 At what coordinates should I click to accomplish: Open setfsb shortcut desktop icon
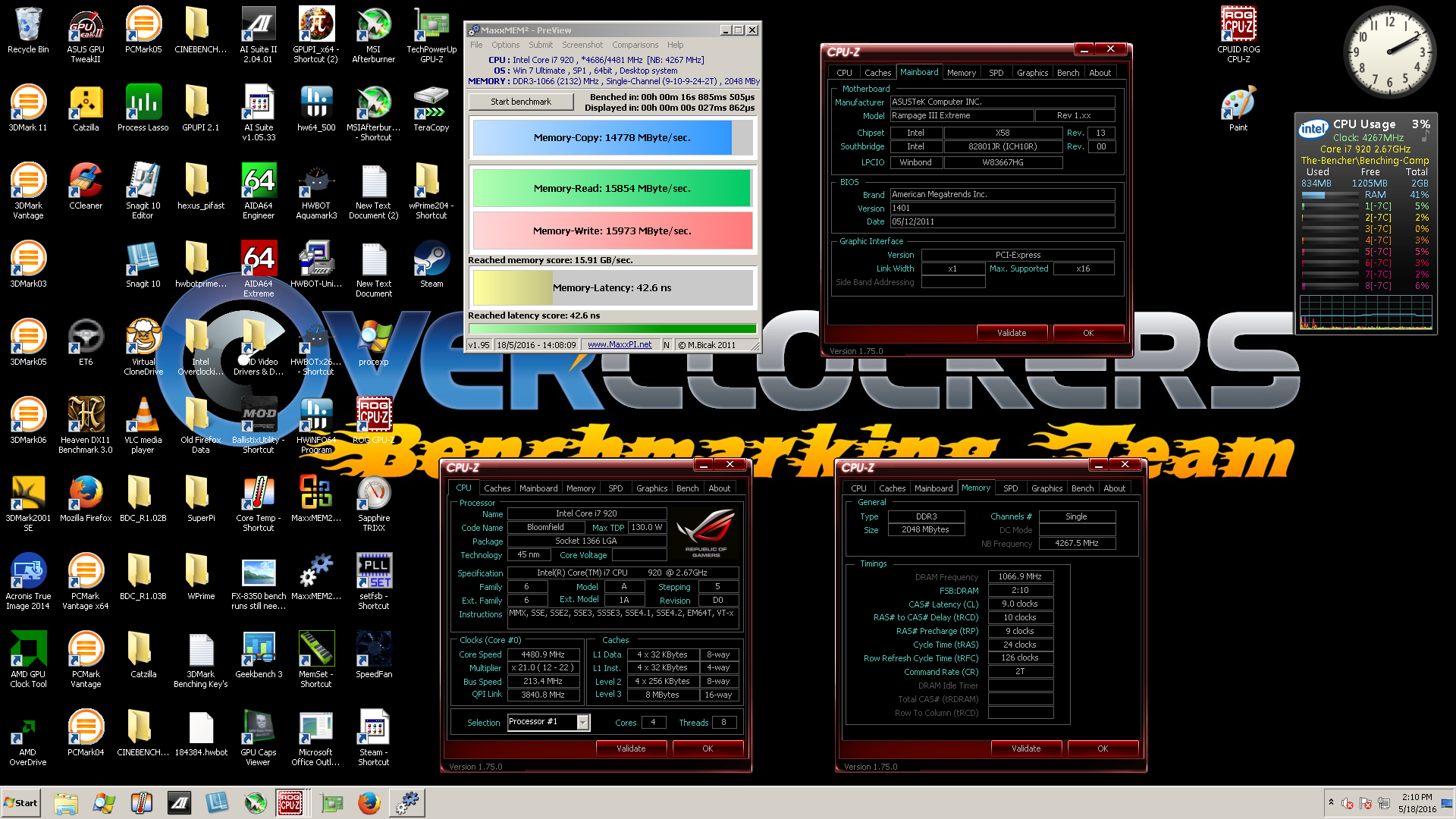[374, 582]
